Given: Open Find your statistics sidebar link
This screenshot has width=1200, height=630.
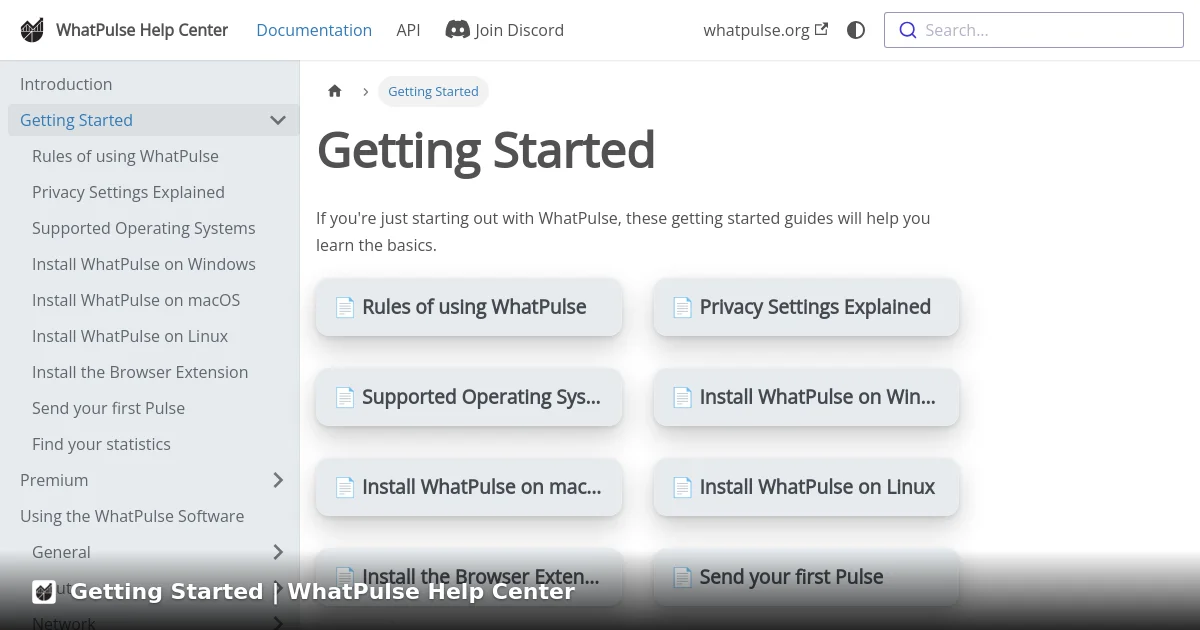Looking at the screenshot, I should coord(101,444).
